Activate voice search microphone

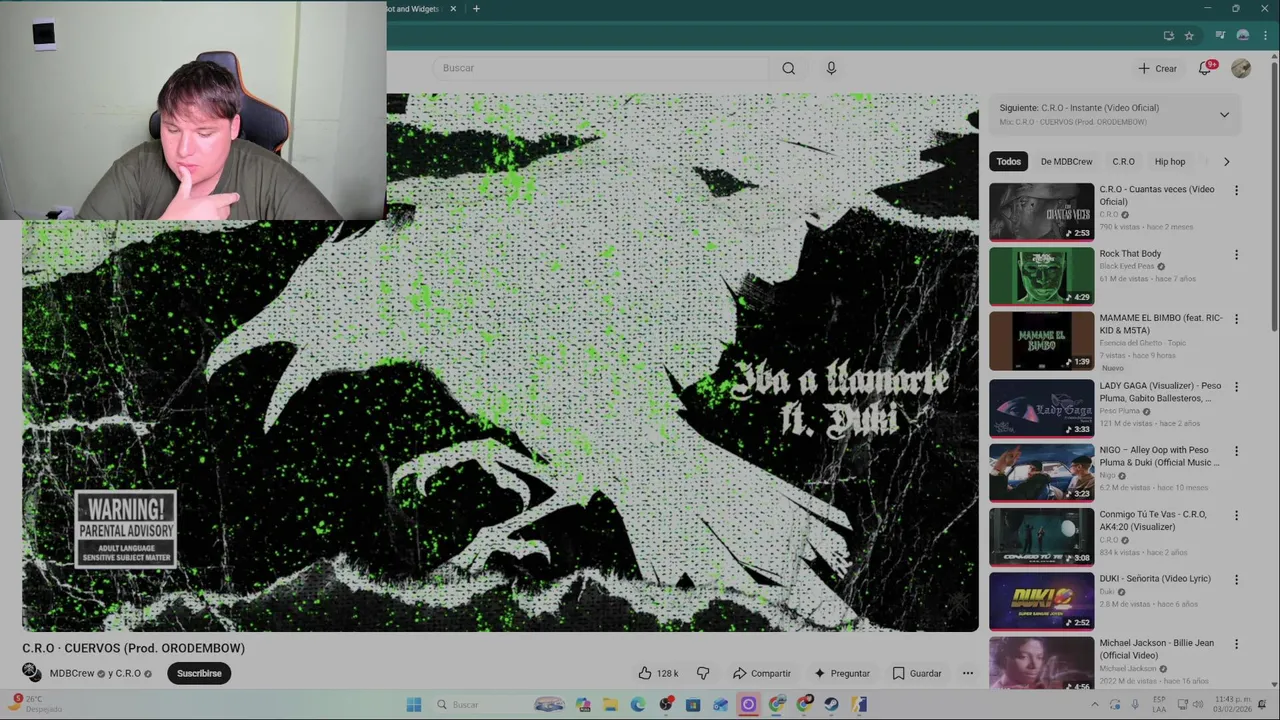pyautogui.click(x=831, y=68)
